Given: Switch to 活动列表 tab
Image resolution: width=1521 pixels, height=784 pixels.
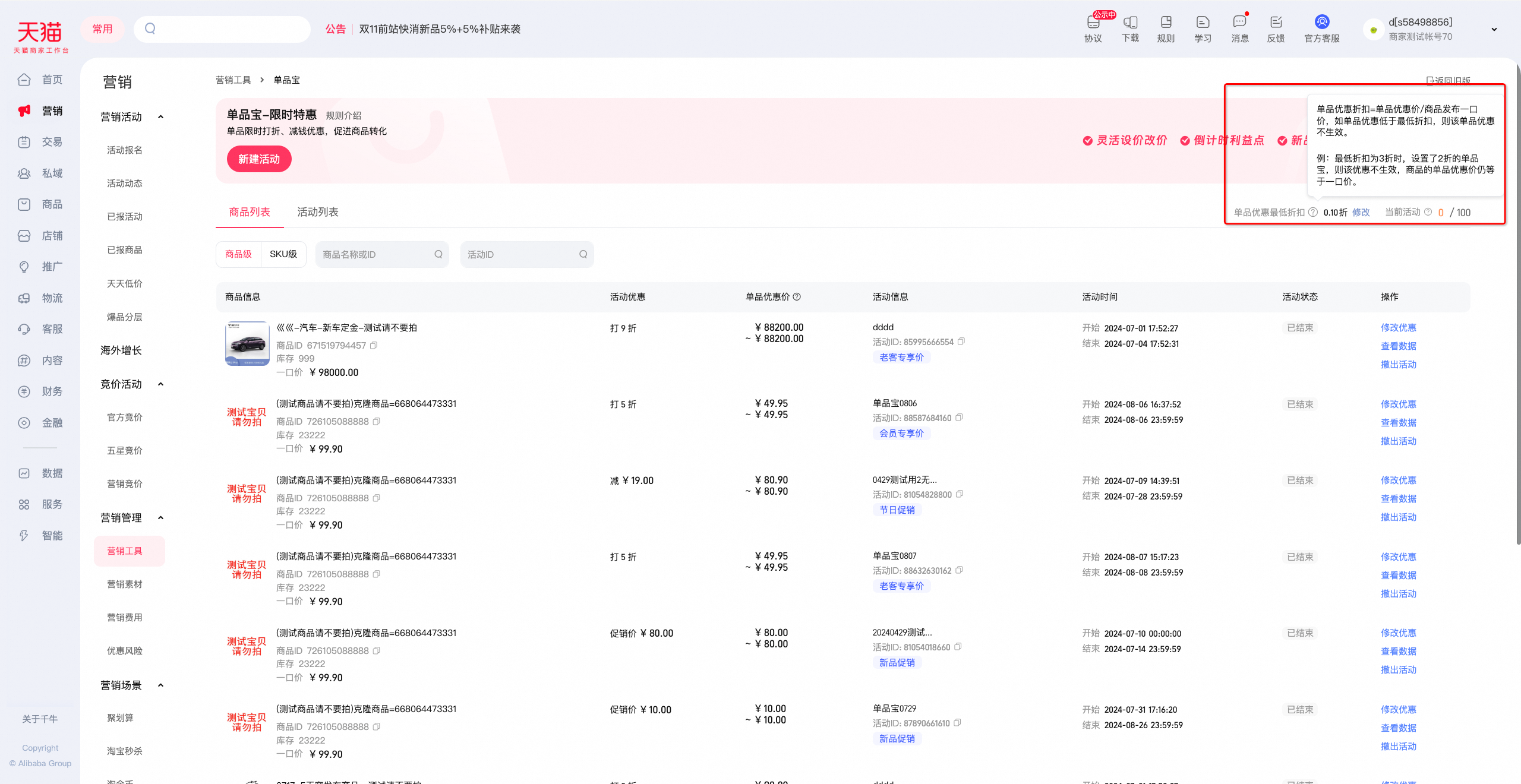Looking at the screenshot, I should point(318,212).
